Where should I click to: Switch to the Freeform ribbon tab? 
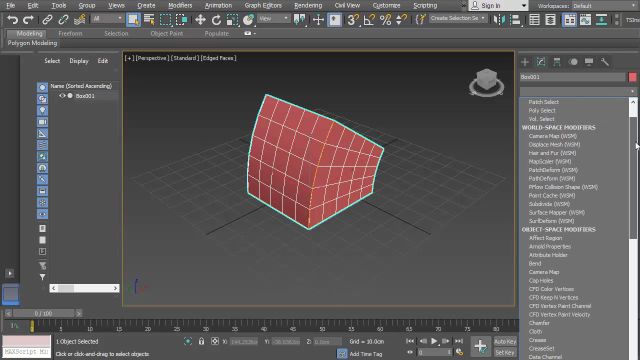pos(70,33)
